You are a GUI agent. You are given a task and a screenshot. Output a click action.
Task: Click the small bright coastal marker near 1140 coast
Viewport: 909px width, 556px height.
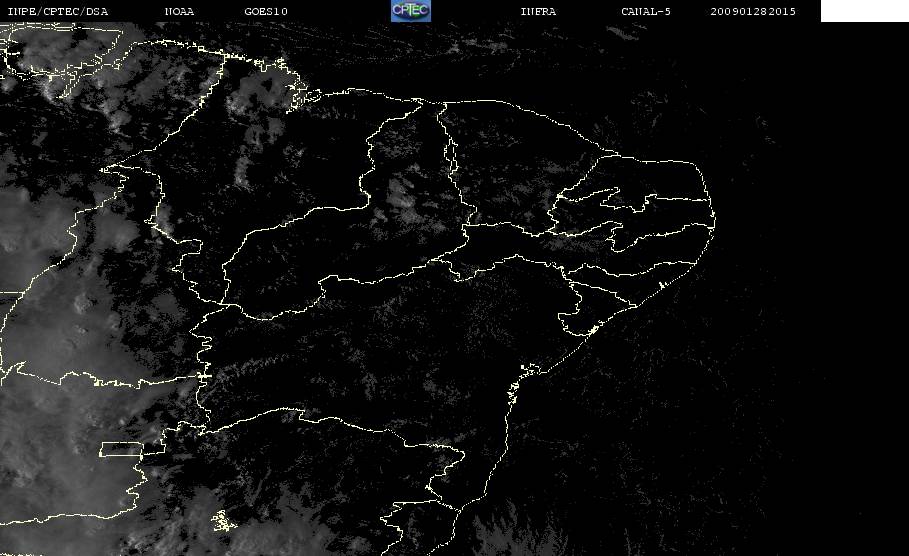pyautogui.click(x=661, y=285)
